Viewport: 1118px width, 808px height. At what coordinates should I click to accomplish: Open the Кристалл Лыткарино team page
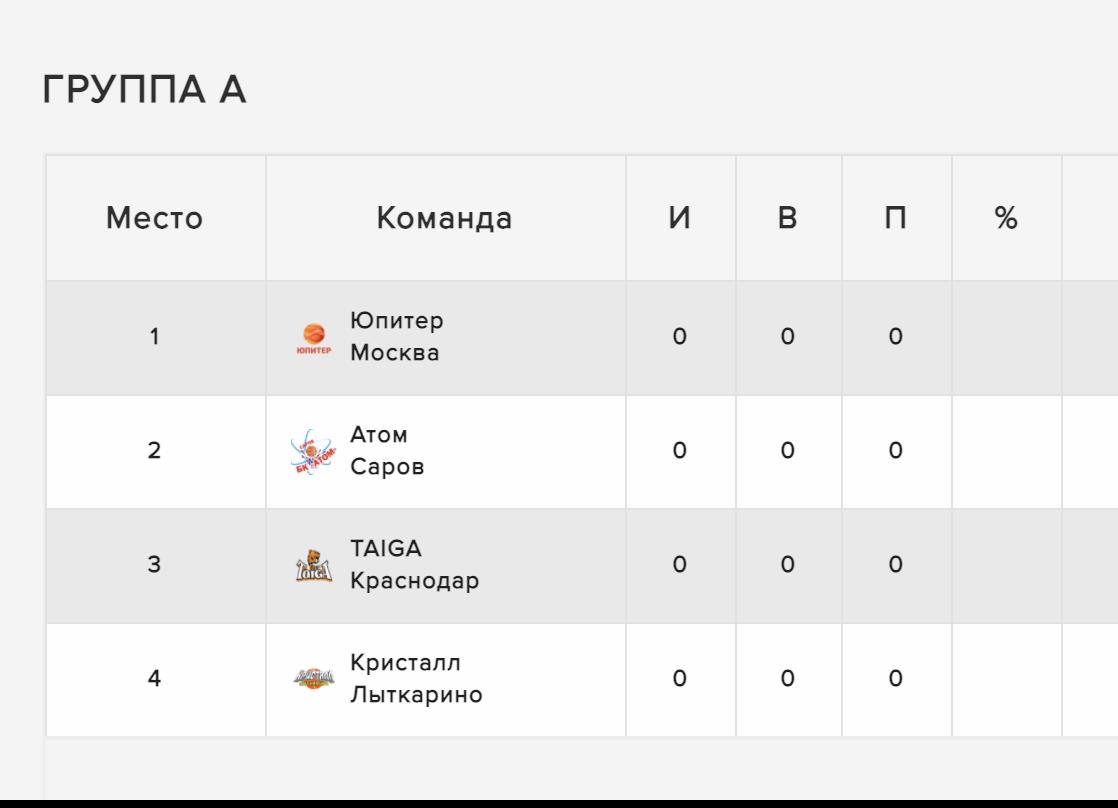tap(416, 679)
